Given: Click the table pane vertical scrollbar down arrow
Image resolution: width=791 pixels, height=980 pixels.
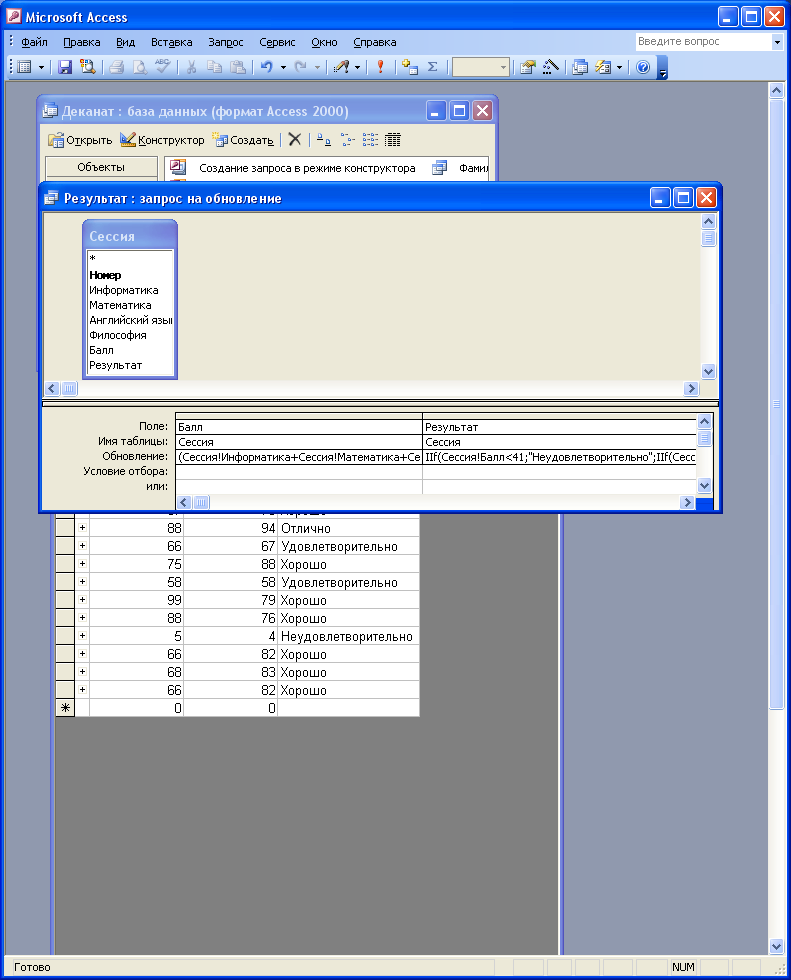Looking at the screenshot, I should (708, 371).
